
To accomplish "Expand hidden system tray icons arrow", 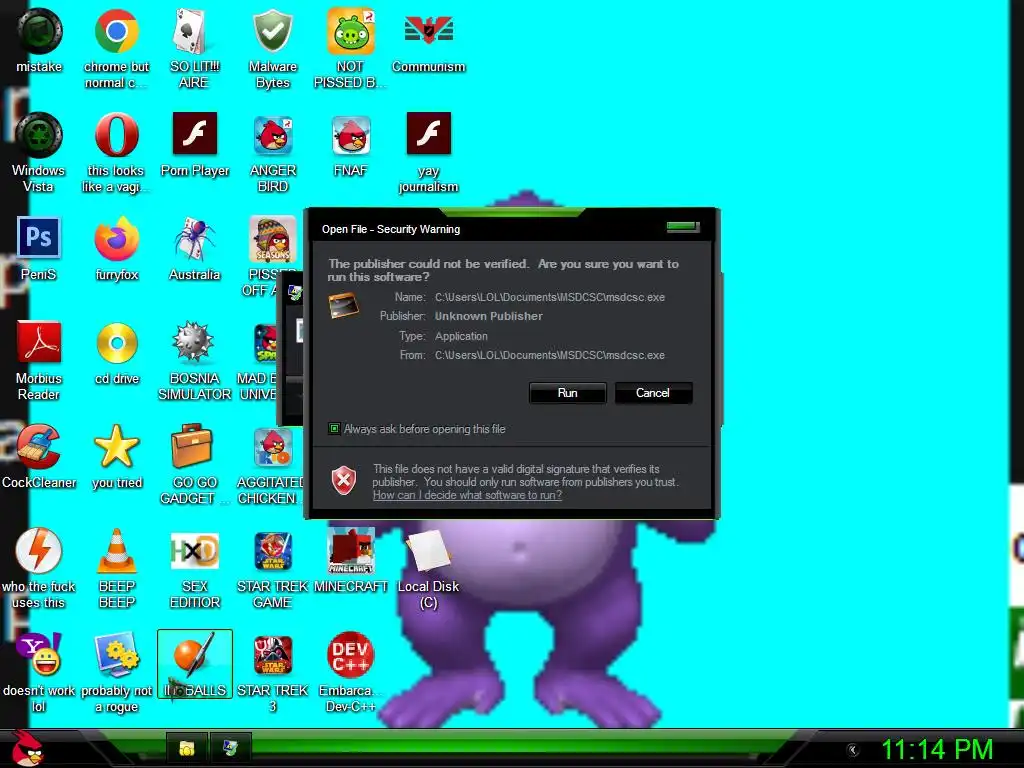I will 852,750.
